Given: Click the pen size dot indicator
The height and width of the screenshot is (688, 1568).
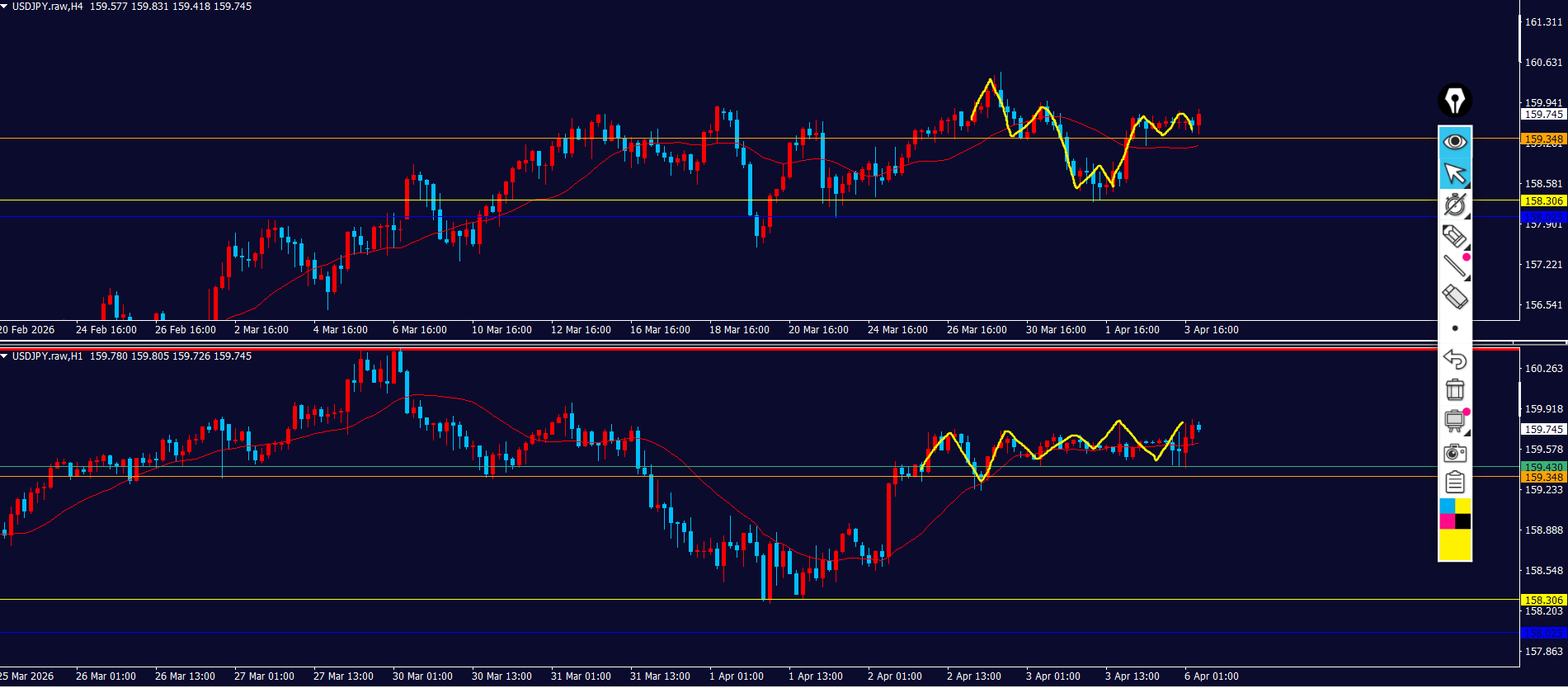Looking at the screenshot, I should coord(1454,328).
